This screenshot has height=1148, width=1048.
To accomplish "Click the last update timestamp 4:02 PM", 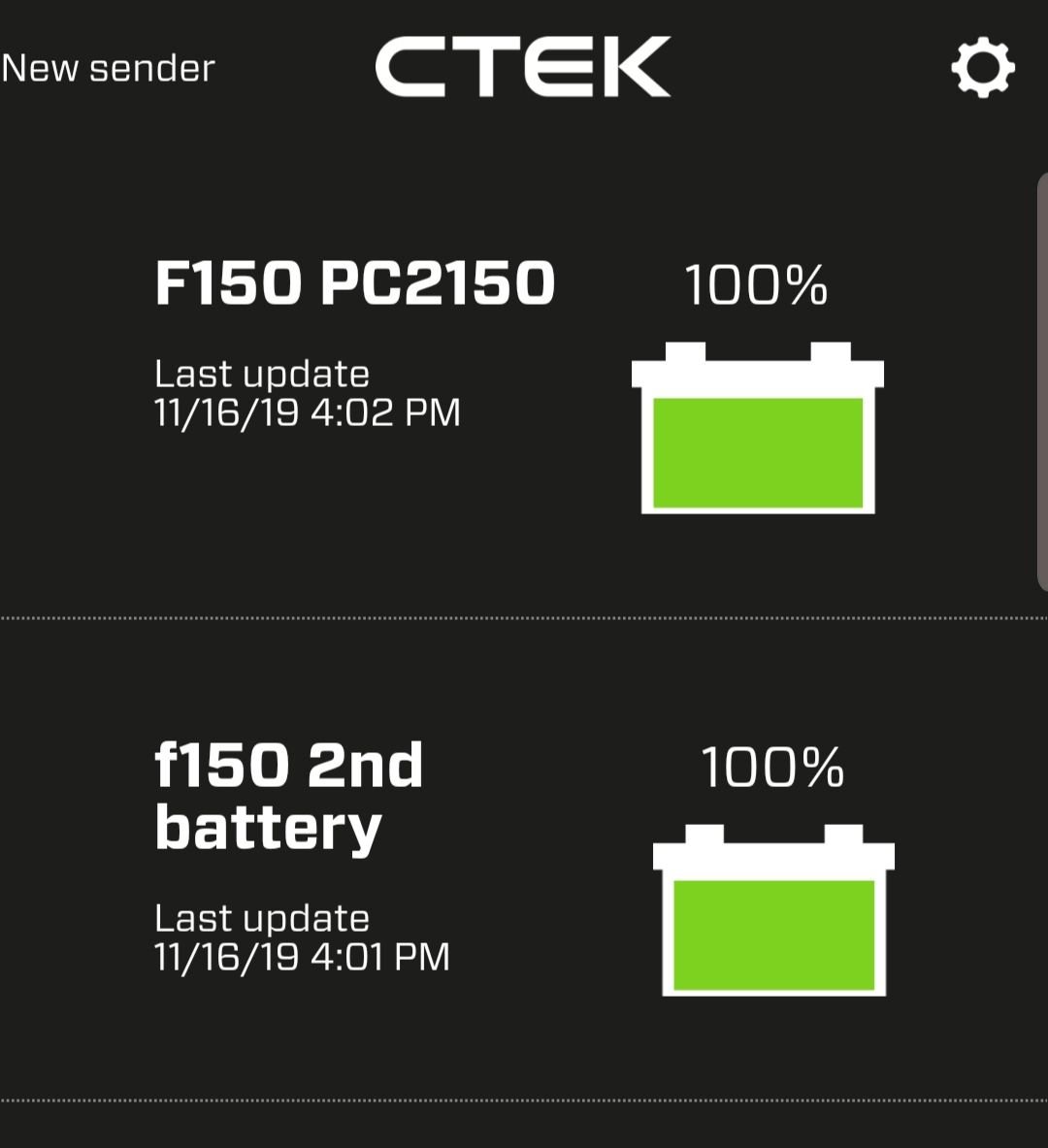I will 307,413.
